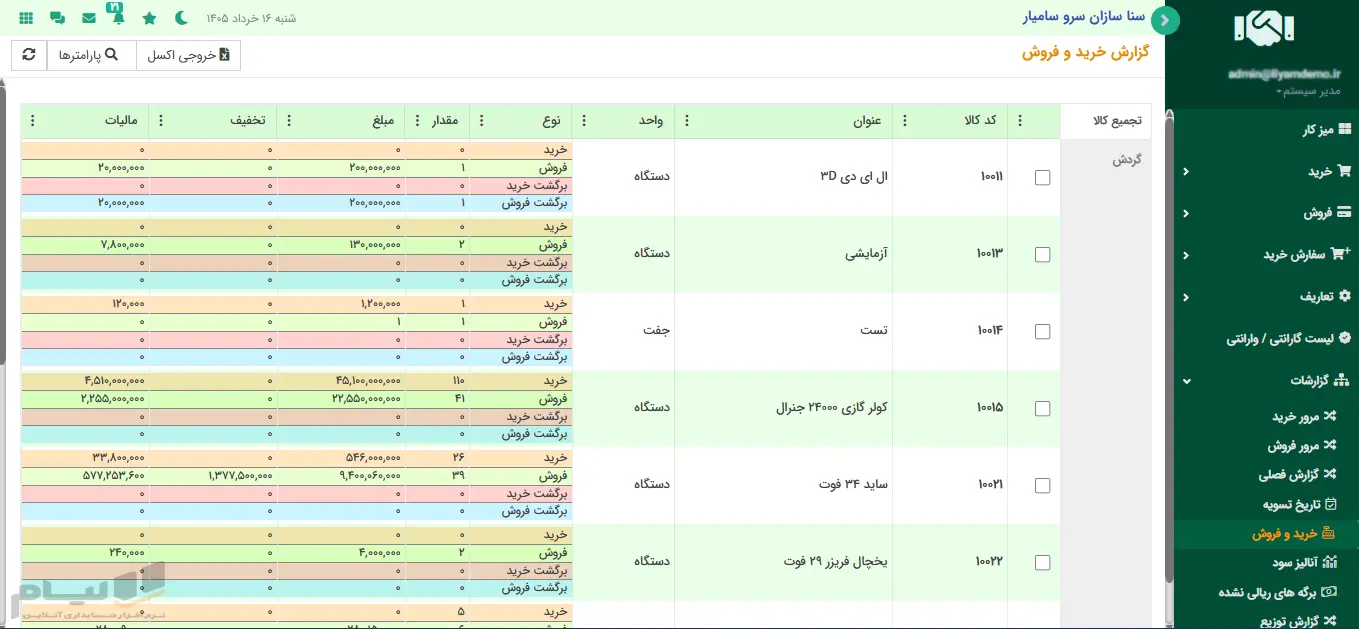Viewport: 1359px width, 629px height.
Task: Sort by مبلغ column header
Action: [x=385, y=121]
